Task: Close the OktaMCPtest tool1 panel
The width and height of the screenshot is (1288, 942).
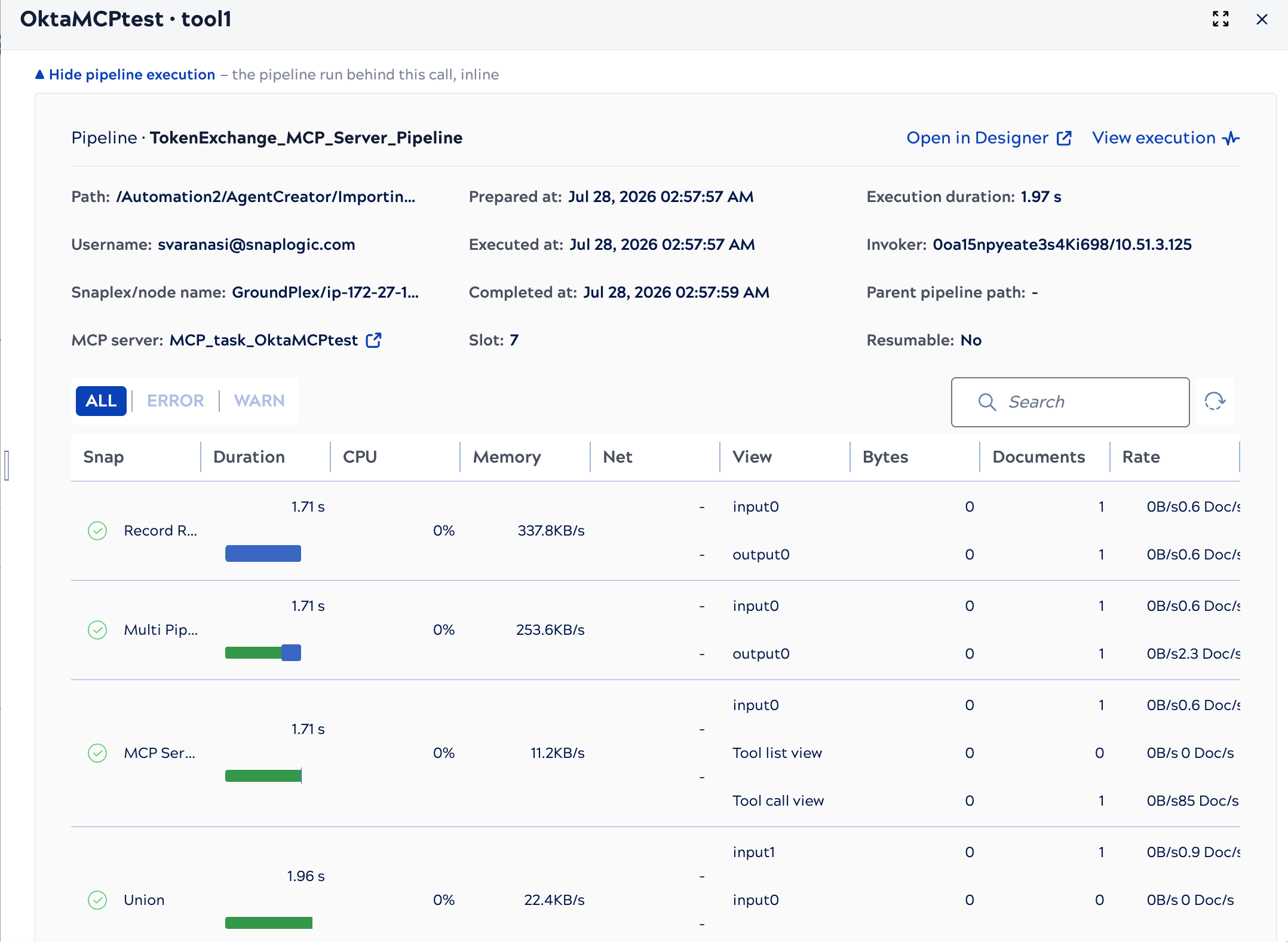Action: pyautogui.click(x=1262, y=19)
